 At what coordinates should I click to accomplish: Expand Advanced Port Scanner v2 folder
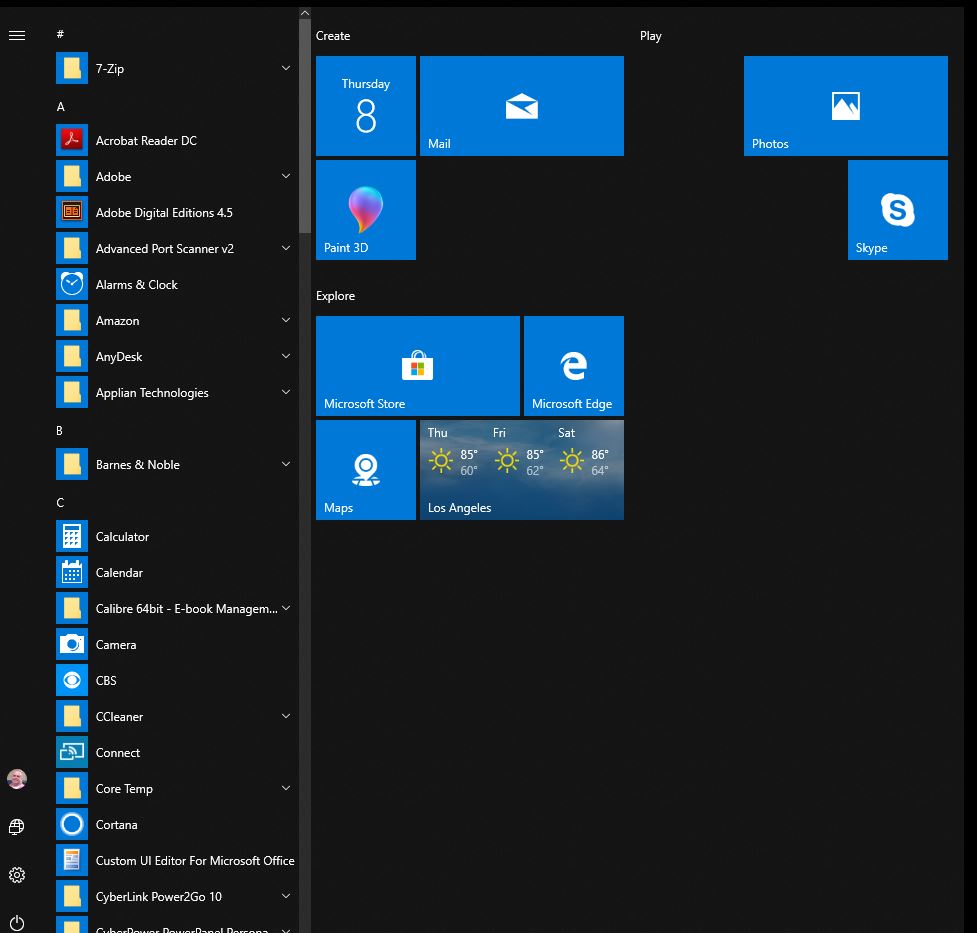point(174,249)
